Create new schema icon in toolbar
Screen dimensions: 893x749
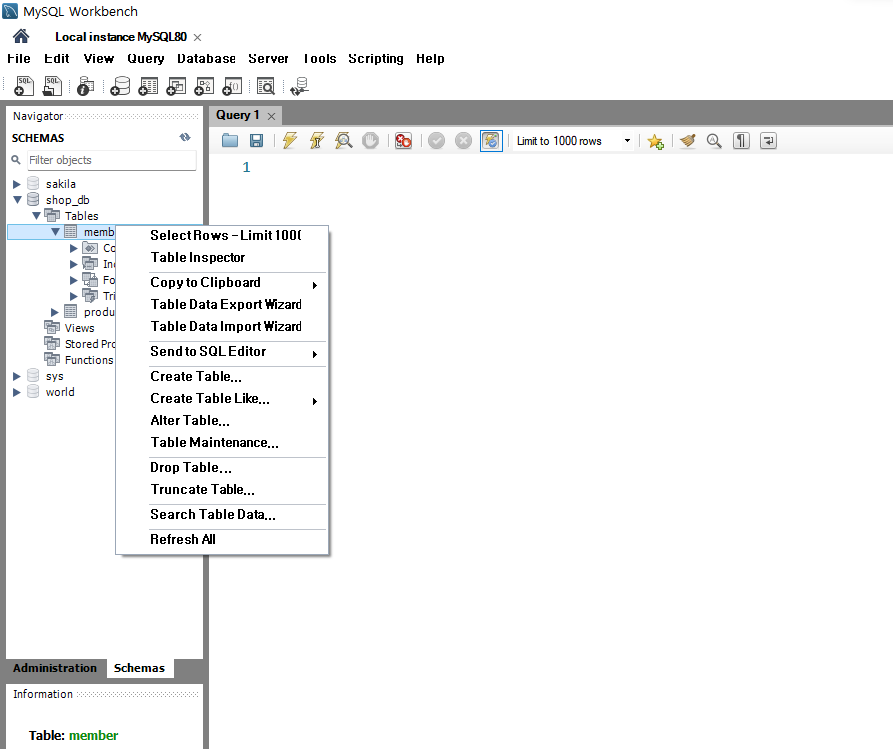tap(120, 86)
